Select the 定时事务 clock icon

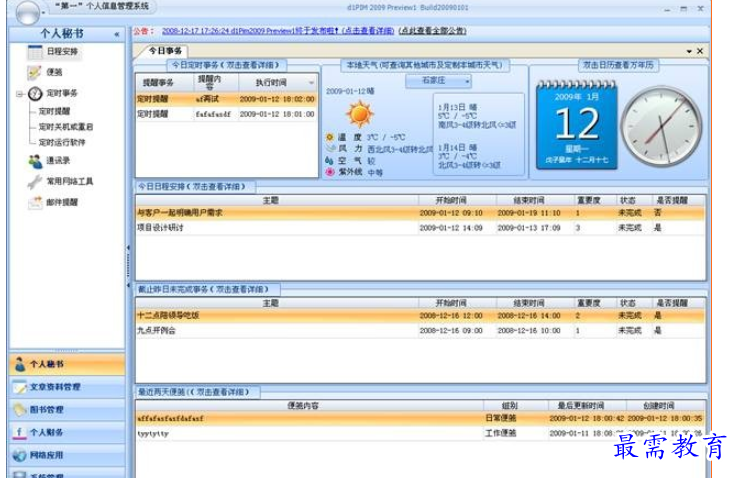35,93
